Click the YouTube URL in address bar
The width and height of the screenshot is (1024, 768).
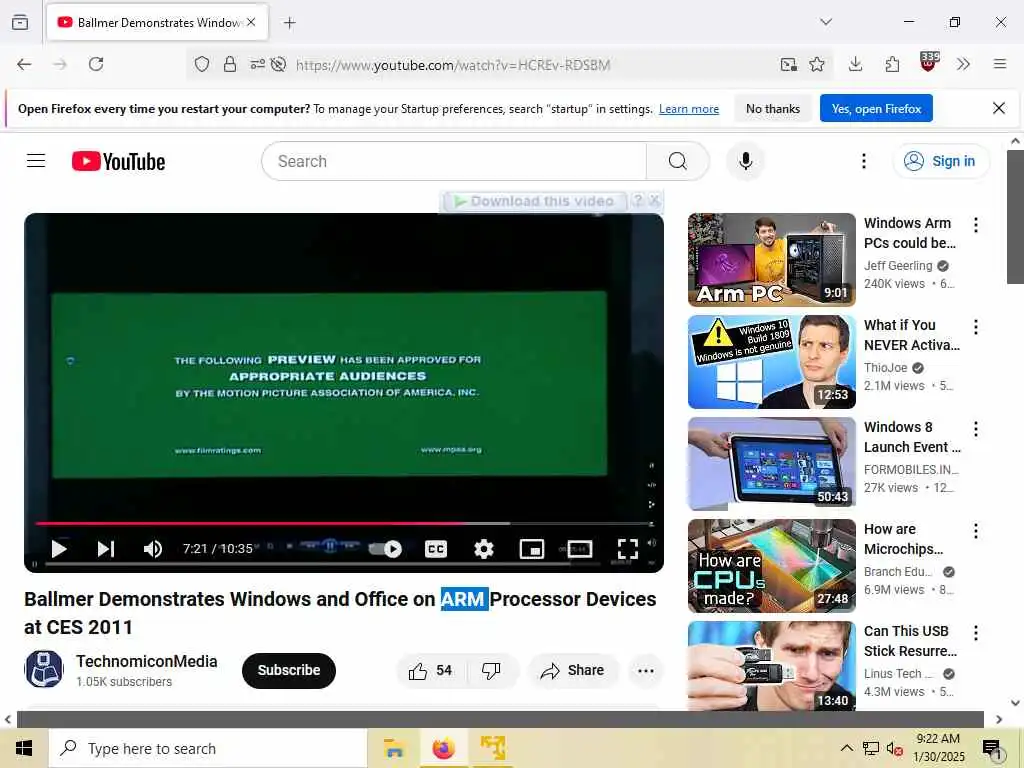[x=453, y=65]
